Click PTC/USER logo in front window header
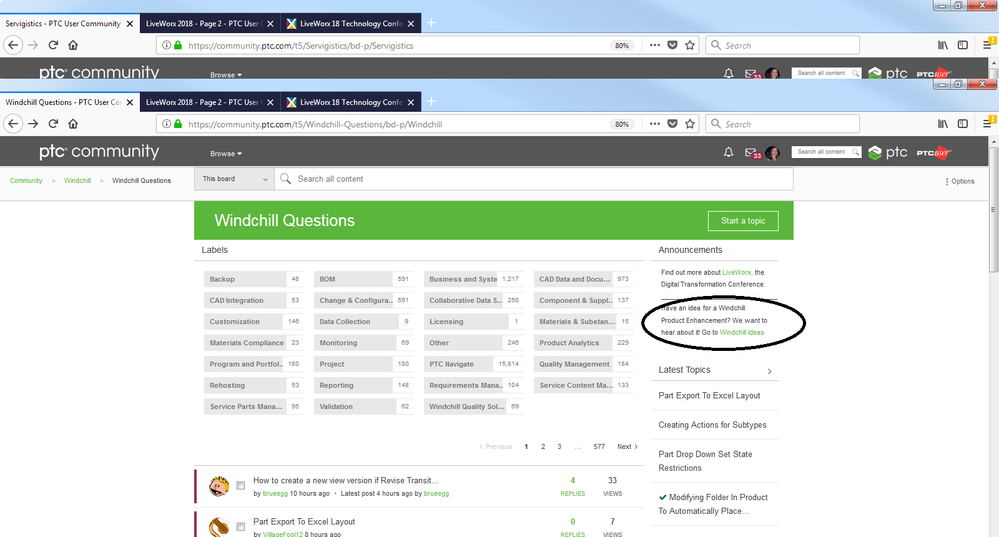The height and width of the screenshot is (537, 999). point(933,152)
